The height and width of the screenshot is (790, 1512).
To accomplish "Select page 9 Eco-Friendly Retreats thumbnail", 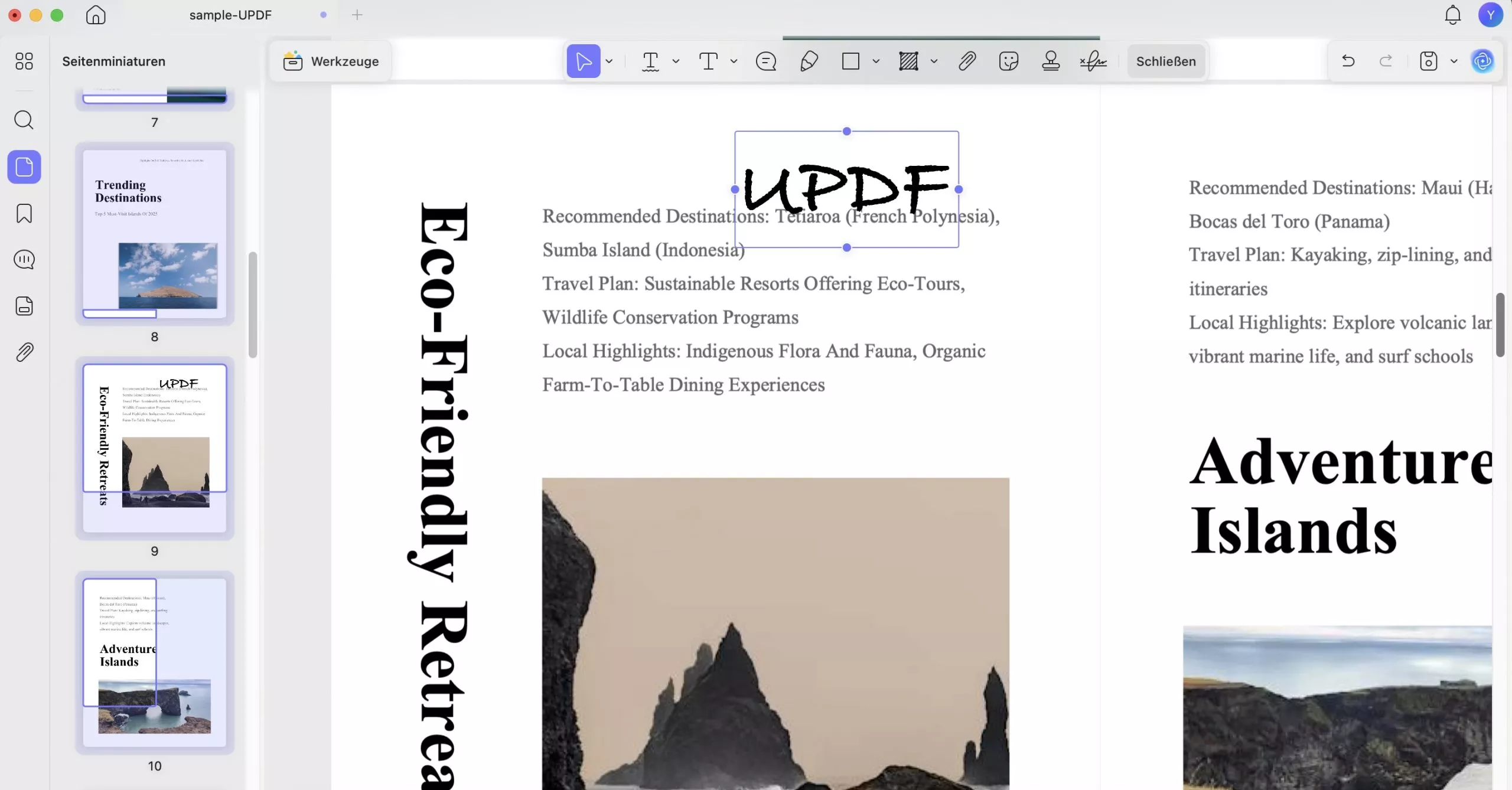I will [155, 448].
